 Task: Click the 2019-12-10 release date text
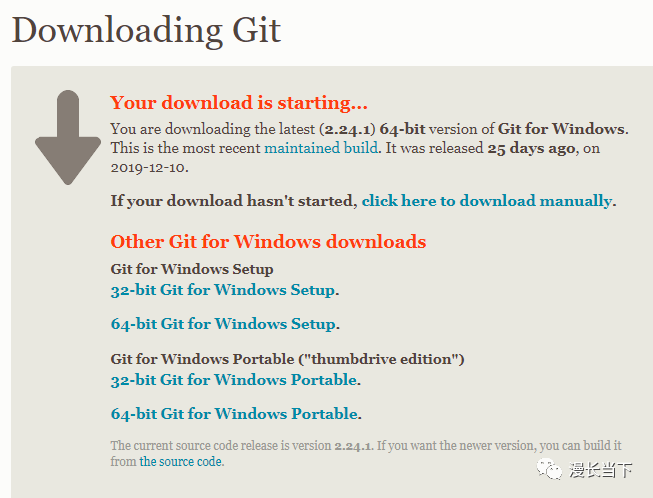coord(148,168)
